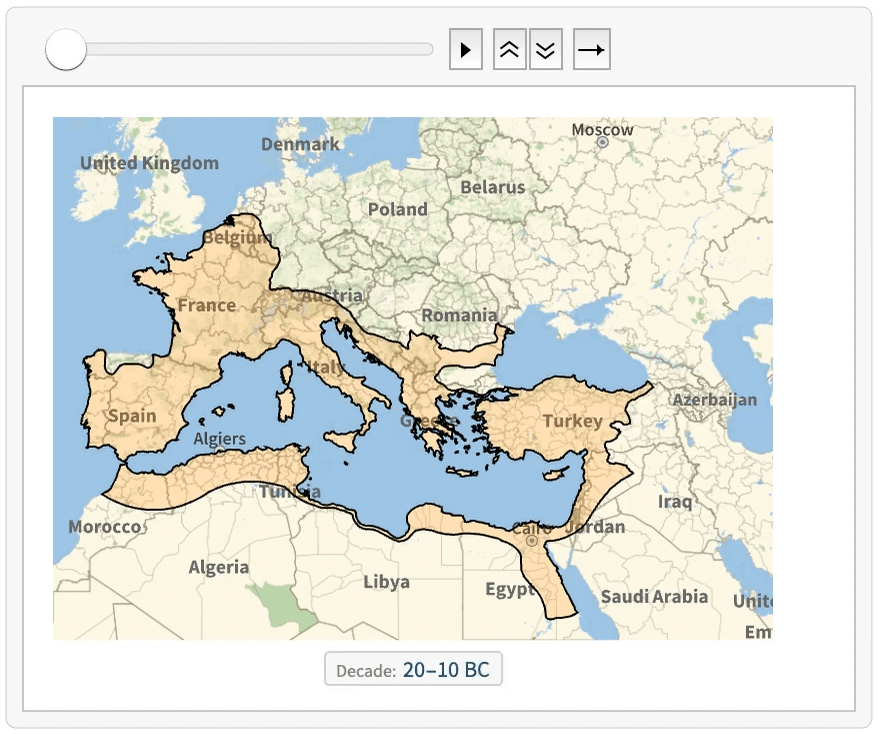Click on the Poland map label
880x734 pixels.
tap(397, 209)
